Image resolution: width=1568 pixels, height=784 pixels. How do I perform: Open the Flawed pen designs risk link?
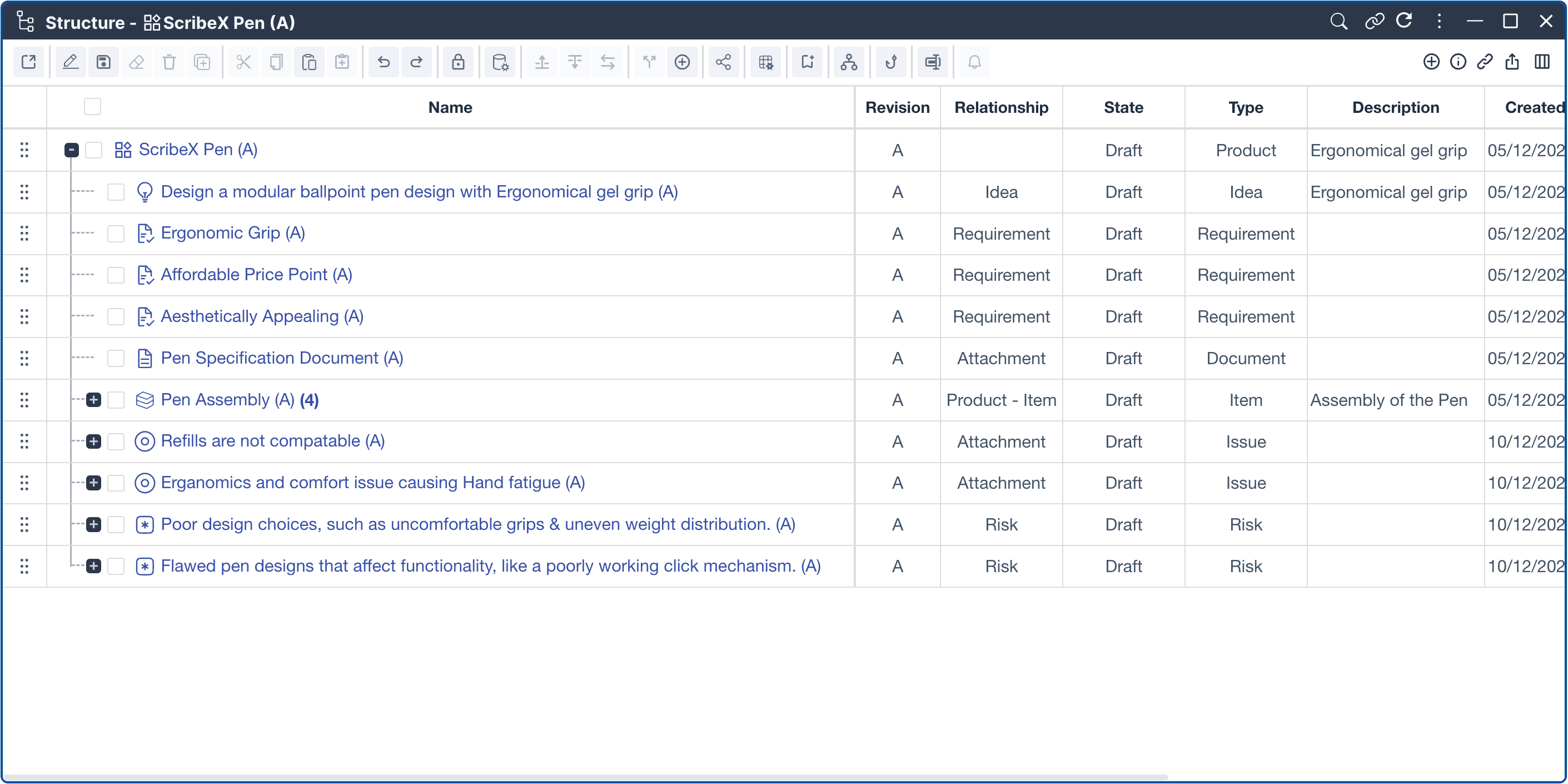pos(491,566)
